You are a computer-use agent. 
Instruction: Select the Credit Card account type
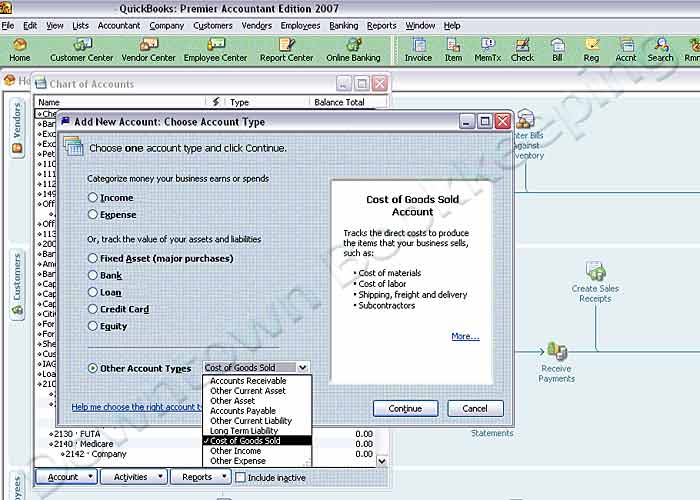pyautogui.click(x=92, y=309)
